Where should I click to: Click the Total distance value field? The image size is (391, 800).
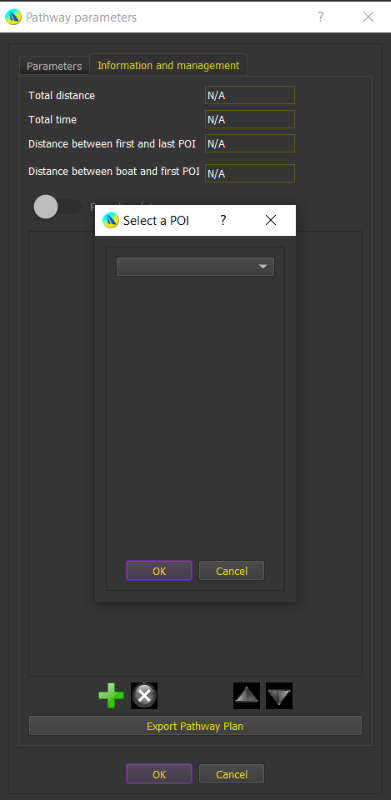point(250,95)
